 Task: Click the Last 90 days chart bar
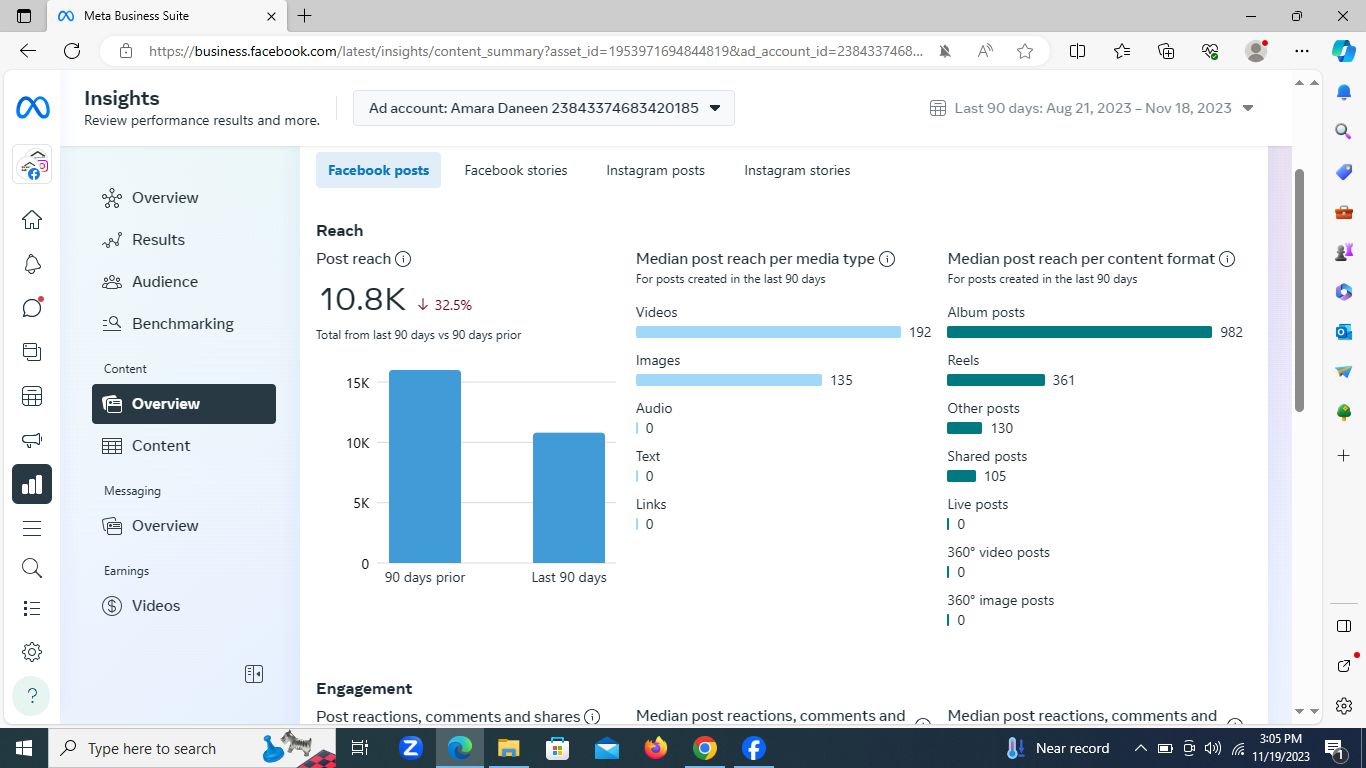(x=569, y=498)
